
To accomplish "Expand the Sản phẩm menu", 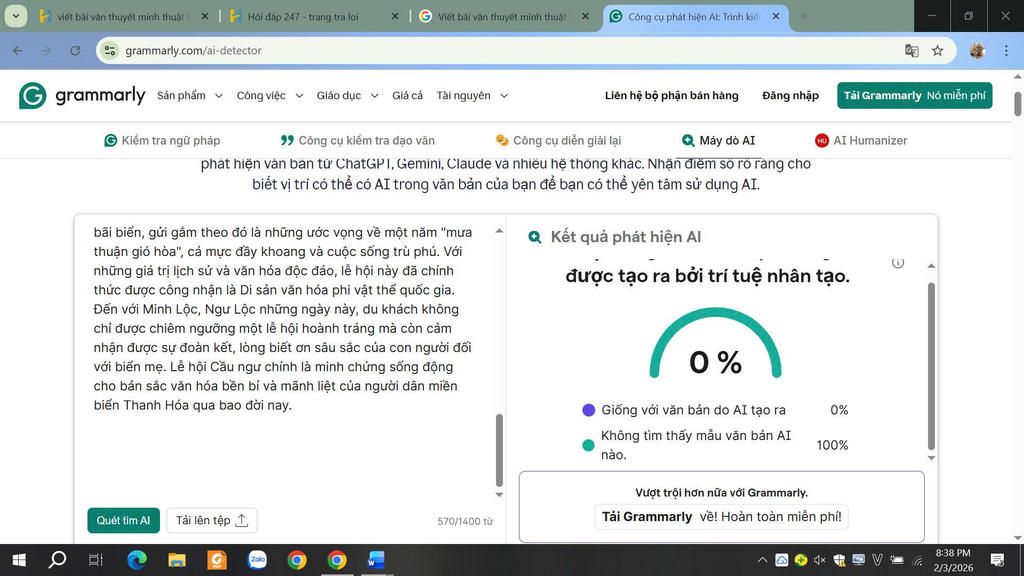I will 189,95.
